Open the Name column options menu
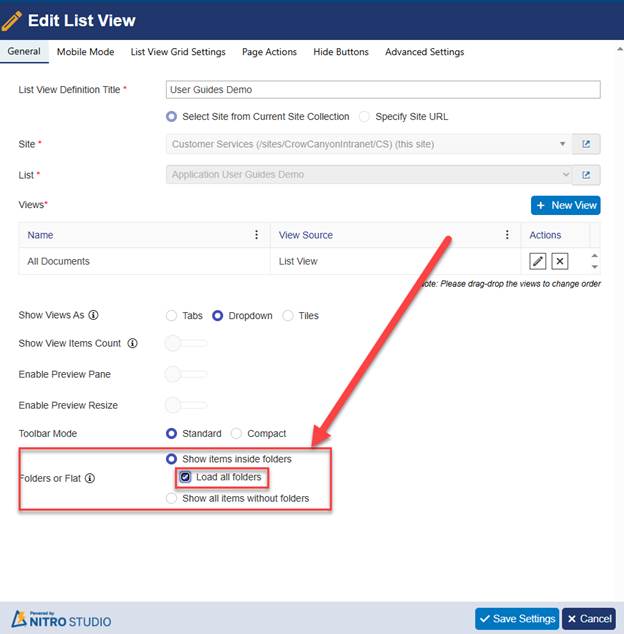The height and width of the screenshot is (634, 624). (256, 235)
